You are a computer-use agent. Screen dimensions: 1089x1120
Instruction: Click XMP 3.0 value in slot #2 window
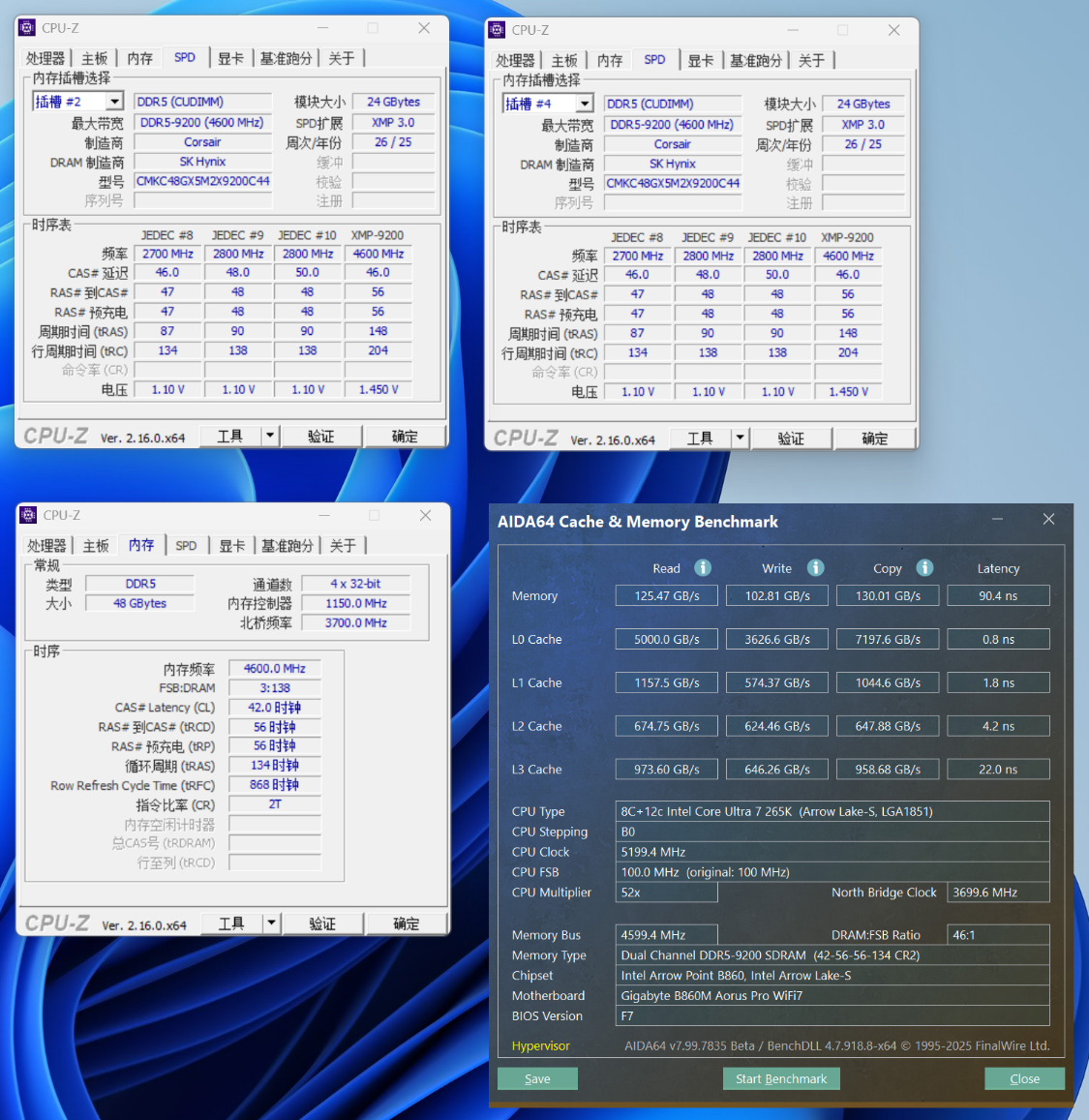tap(393, 122)
